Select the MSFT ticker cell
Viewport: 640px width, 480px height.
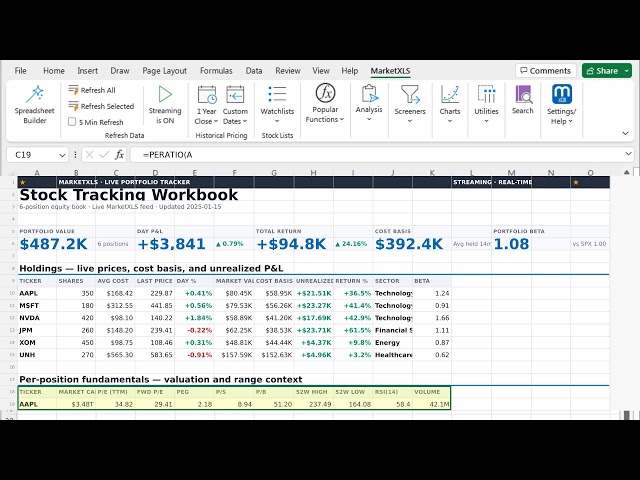click(x=37, y=305)
